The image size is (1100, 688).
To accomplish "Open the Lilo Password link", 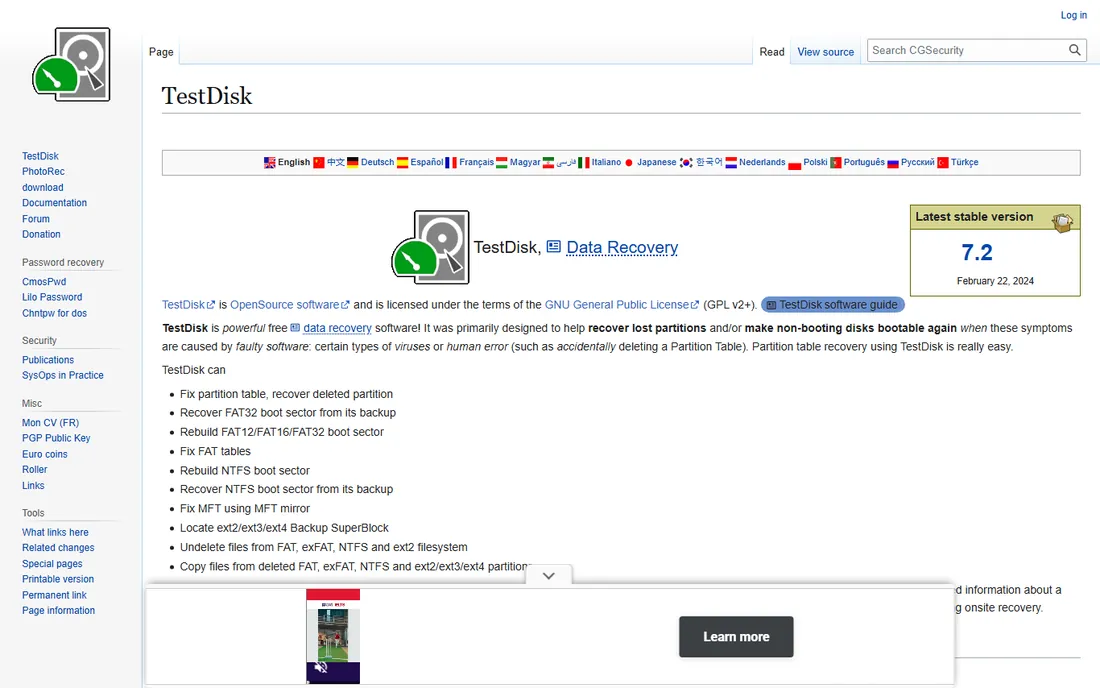I will click(x=52, y=297).
